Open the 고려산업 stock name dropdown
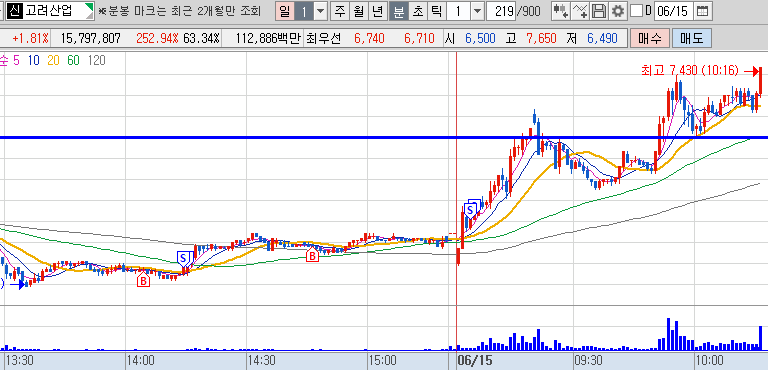 [88, 10]
